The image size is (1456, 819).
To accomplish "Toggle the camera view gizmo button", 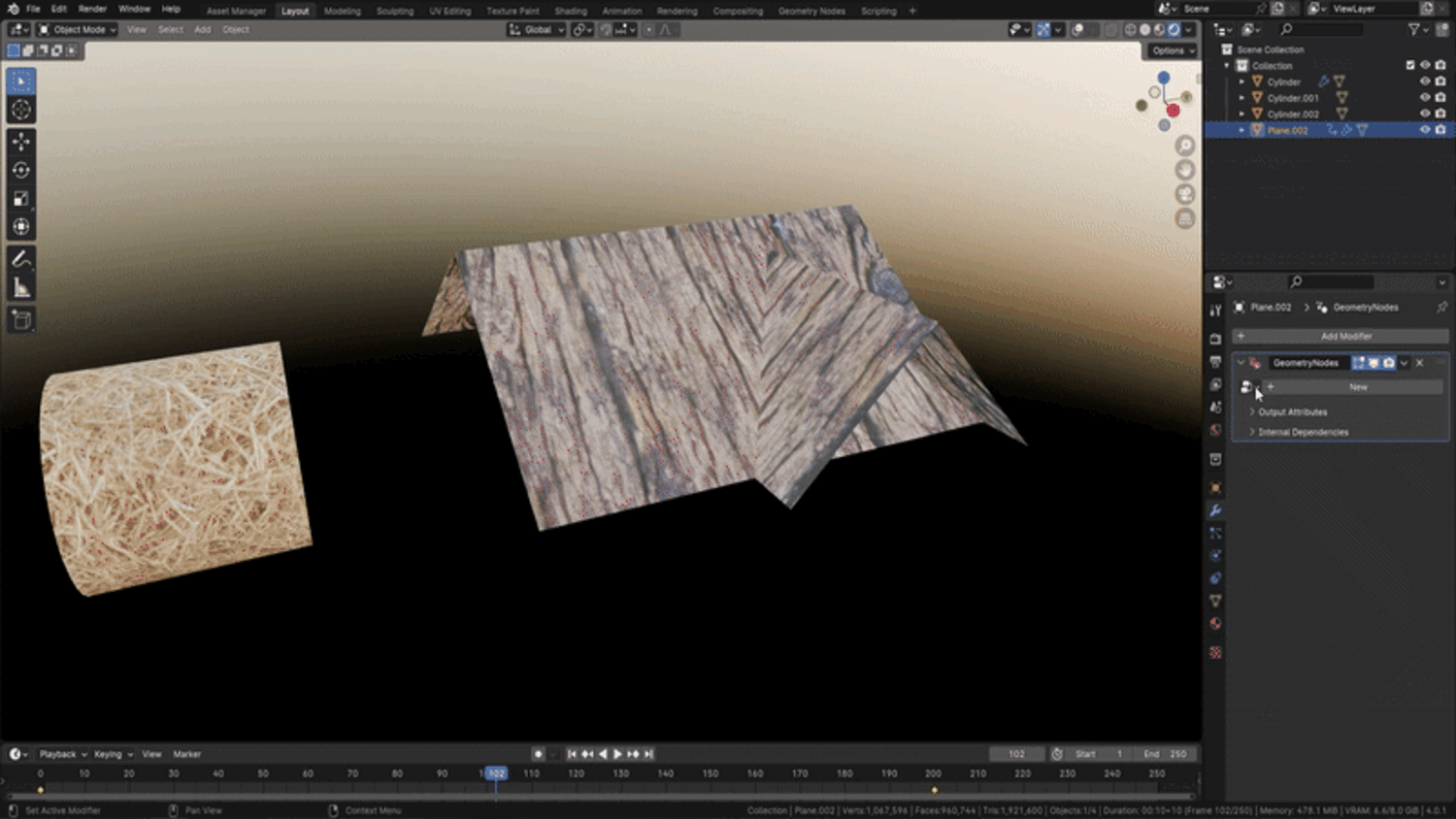I will (1185, 194).
